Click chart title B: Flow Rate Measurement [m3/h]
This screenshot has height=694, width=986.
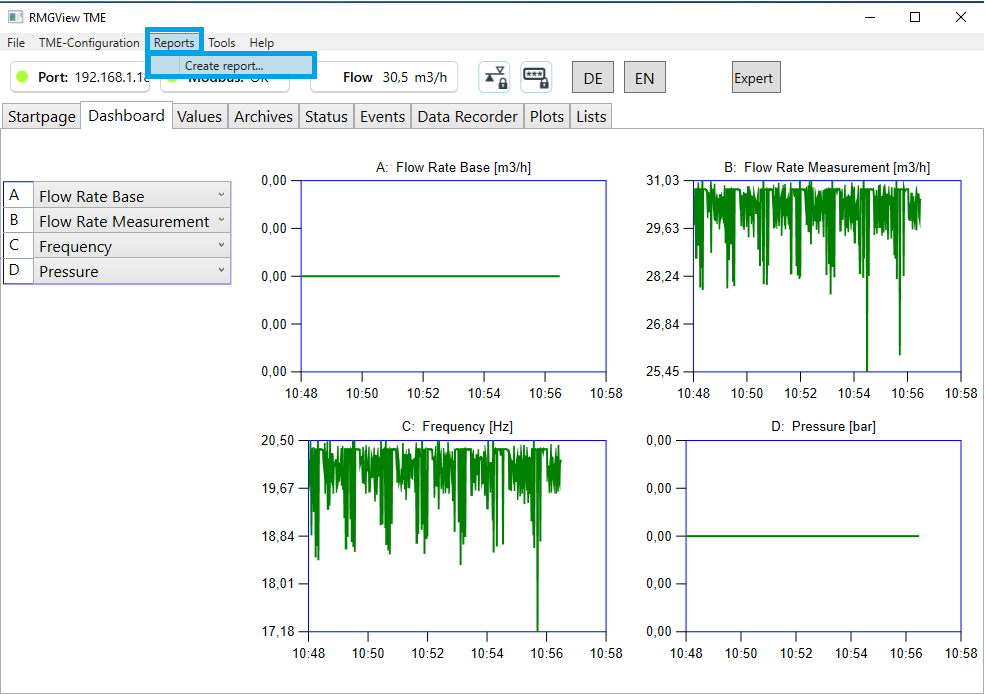tap(827, 167)
